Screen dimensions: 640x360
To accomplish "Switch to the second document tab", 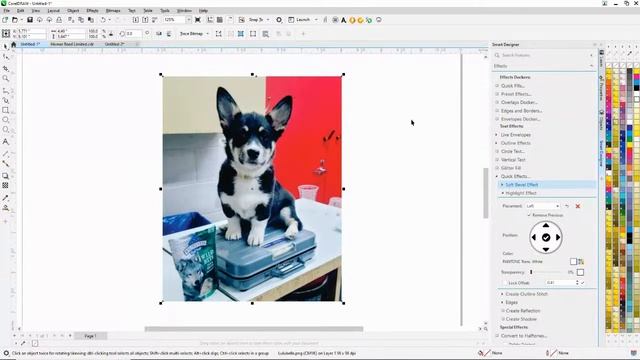I will [72, 44].
